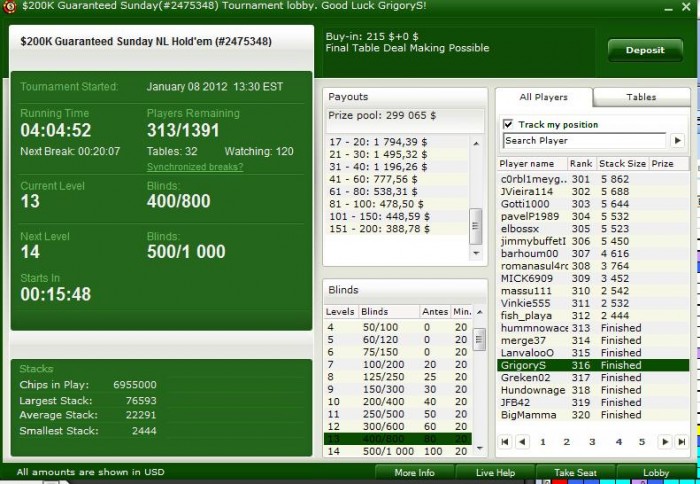Return to the Lobby
Image resolution: width=700 pixels, height=484 pixels.
coord(656,472)
